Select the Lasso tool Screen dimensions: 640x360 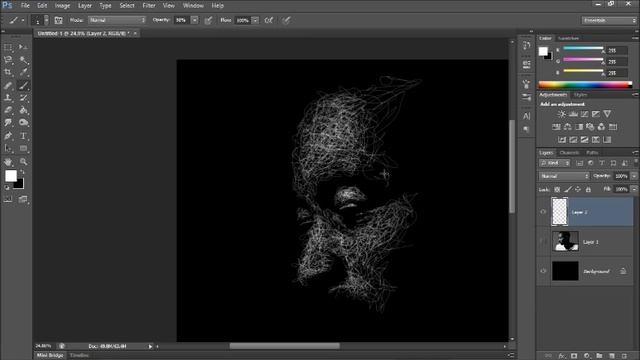tap(8, 60)
